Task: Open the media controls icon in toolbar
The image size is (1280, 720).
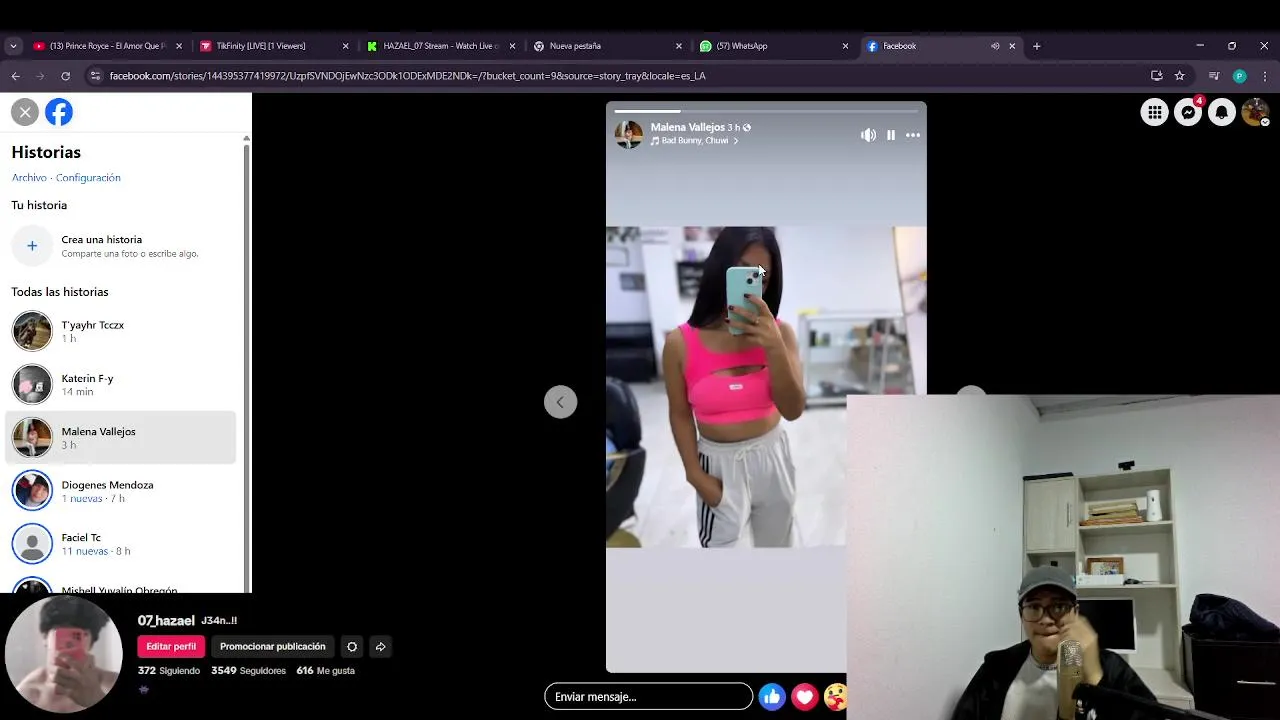Action: (1214, 76)
